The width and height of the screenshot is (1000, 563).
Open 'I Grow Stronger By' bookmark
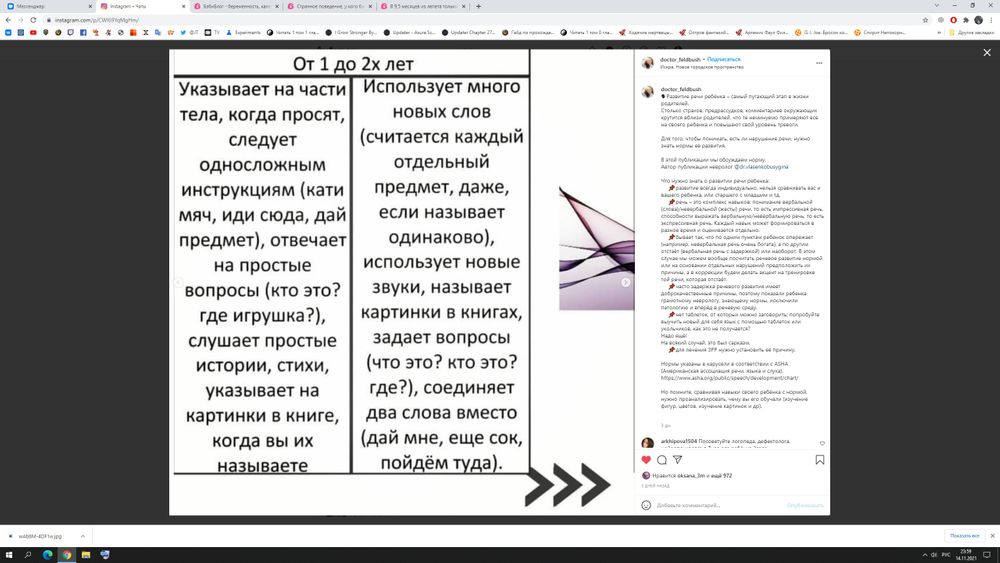(351, 32)
